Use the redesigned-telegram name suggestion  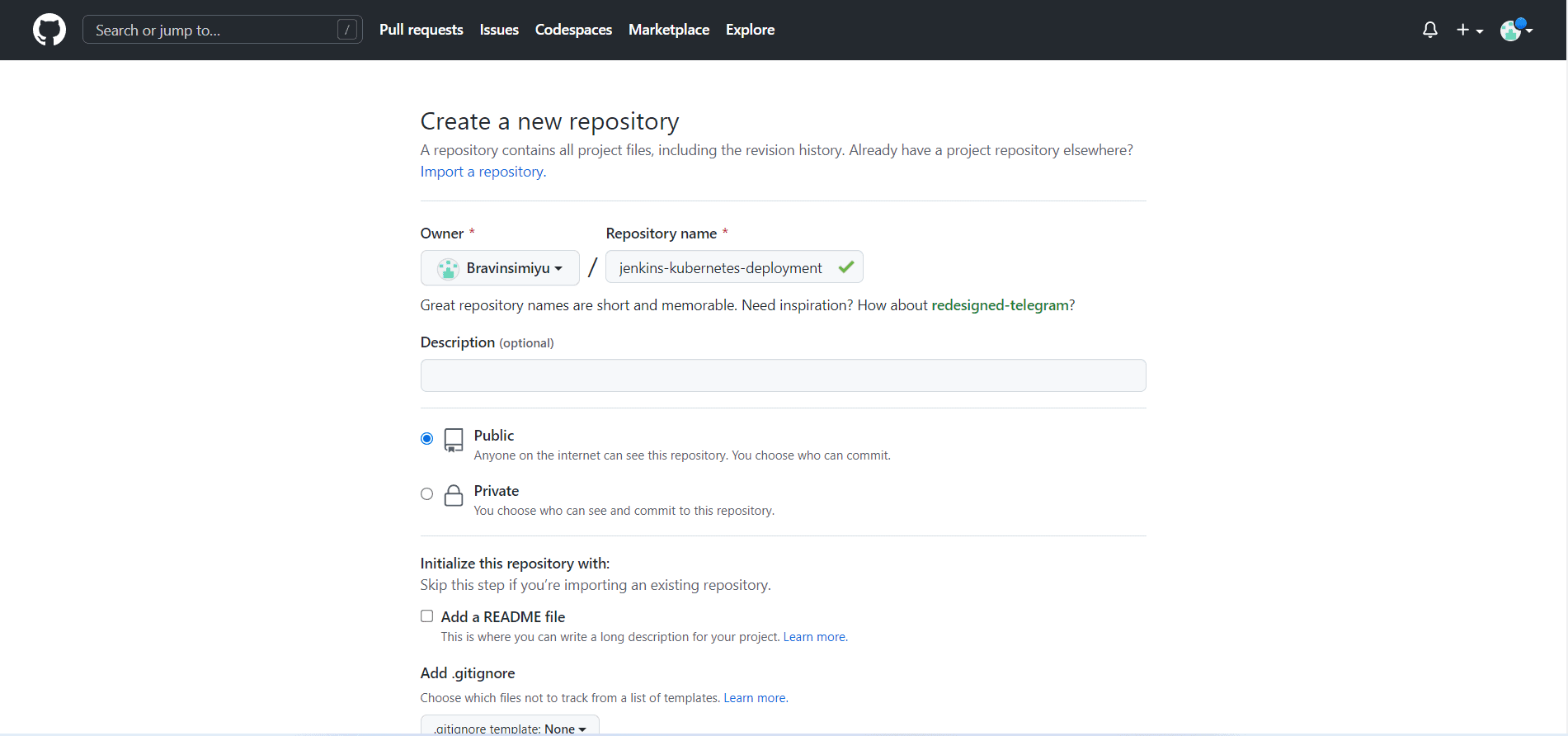pyautogui.click(x=1000, y=305)
